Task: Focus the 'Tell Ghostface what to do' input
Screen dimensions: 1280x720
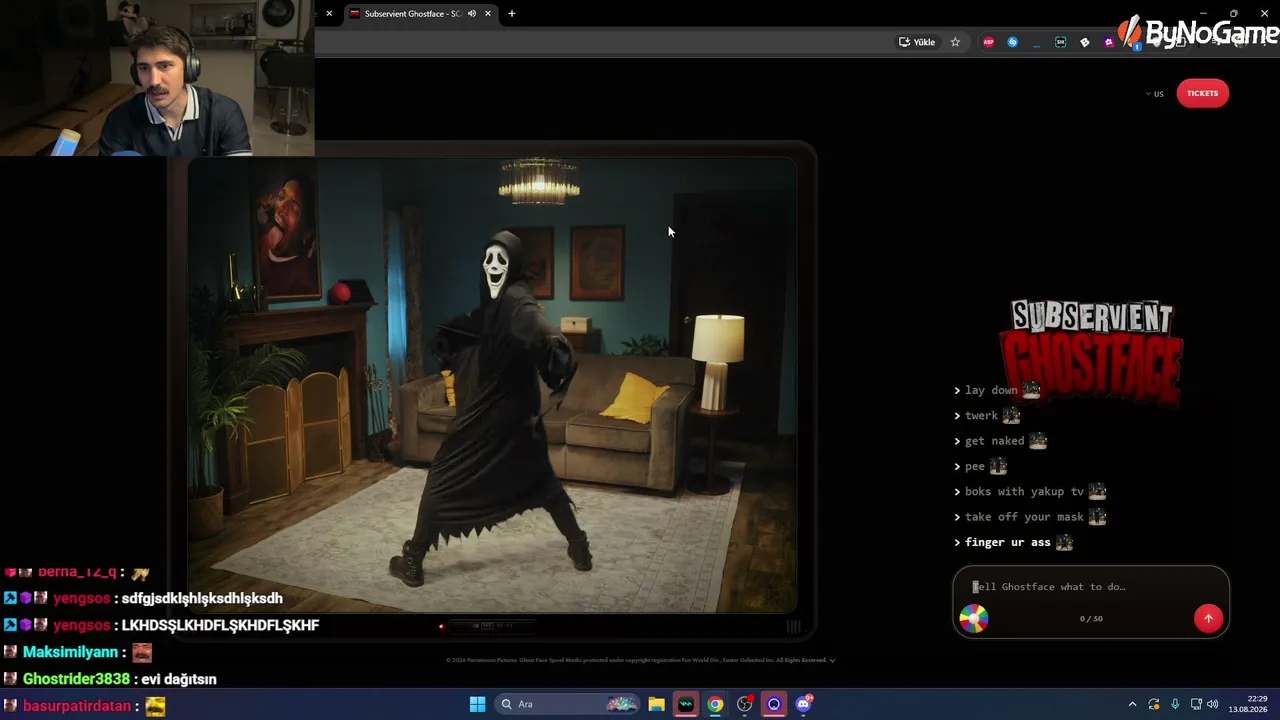Action: 1091,587
